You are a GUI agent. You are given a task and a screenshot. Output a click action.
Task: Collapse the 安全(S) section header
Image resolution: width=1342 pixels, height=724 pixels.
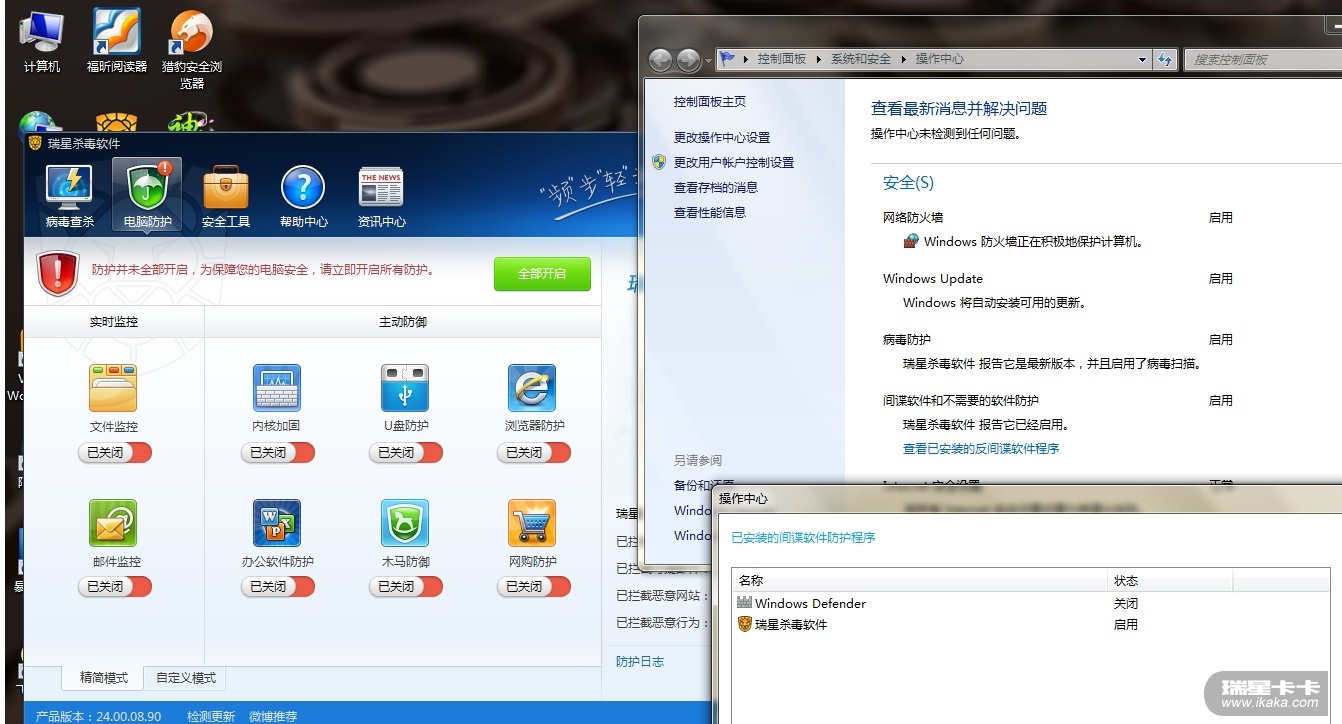pos(908,183)
